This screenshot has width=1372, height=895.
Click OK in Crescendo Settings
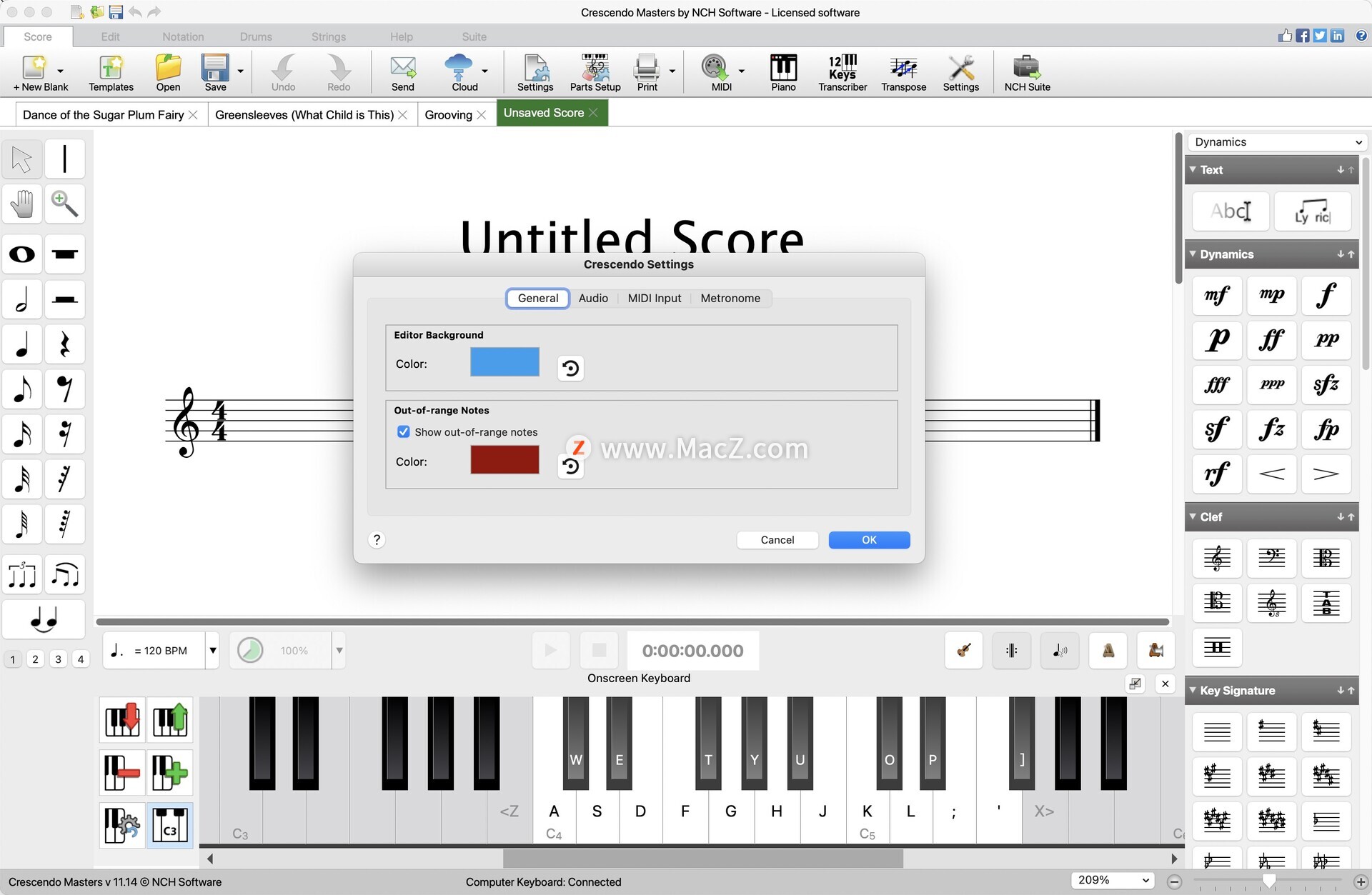pyautogui.click(x=869, y=540)
